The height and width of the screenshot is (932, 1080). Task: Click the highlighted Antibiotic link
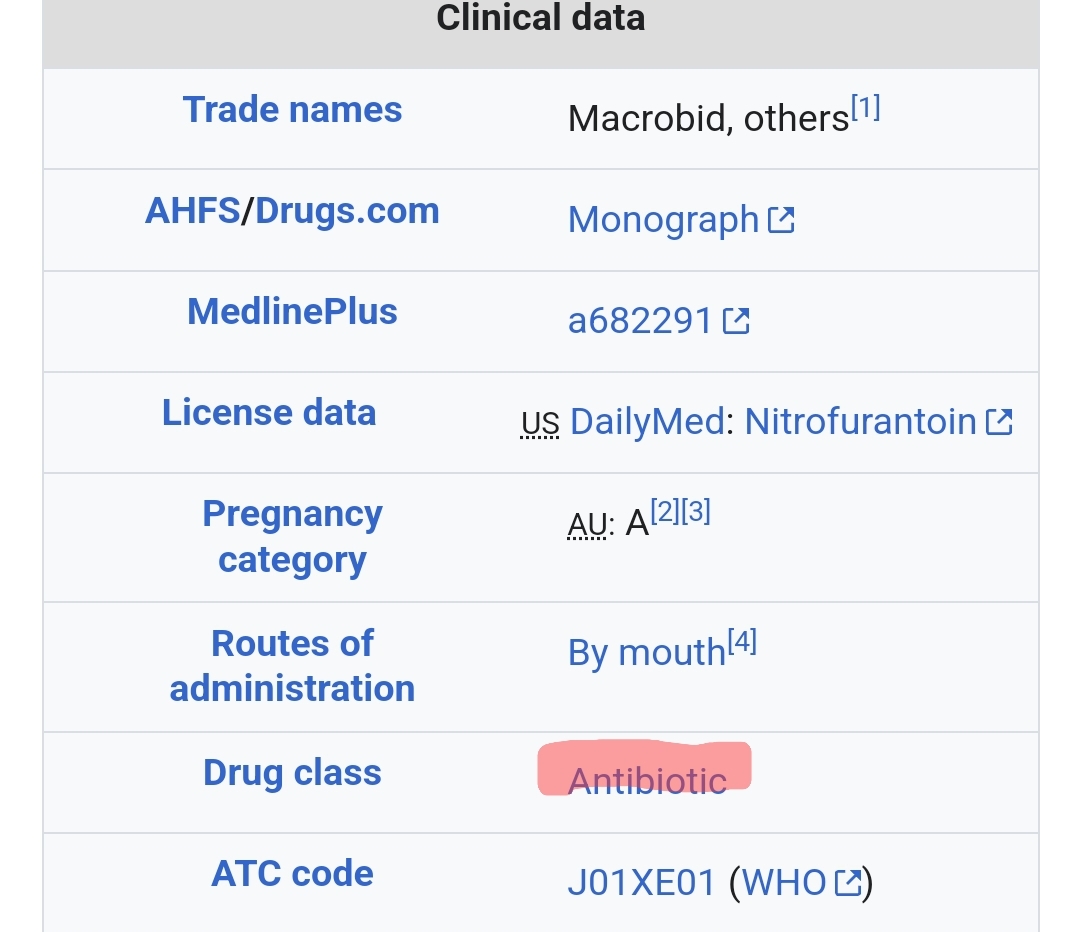click(647, 779)
